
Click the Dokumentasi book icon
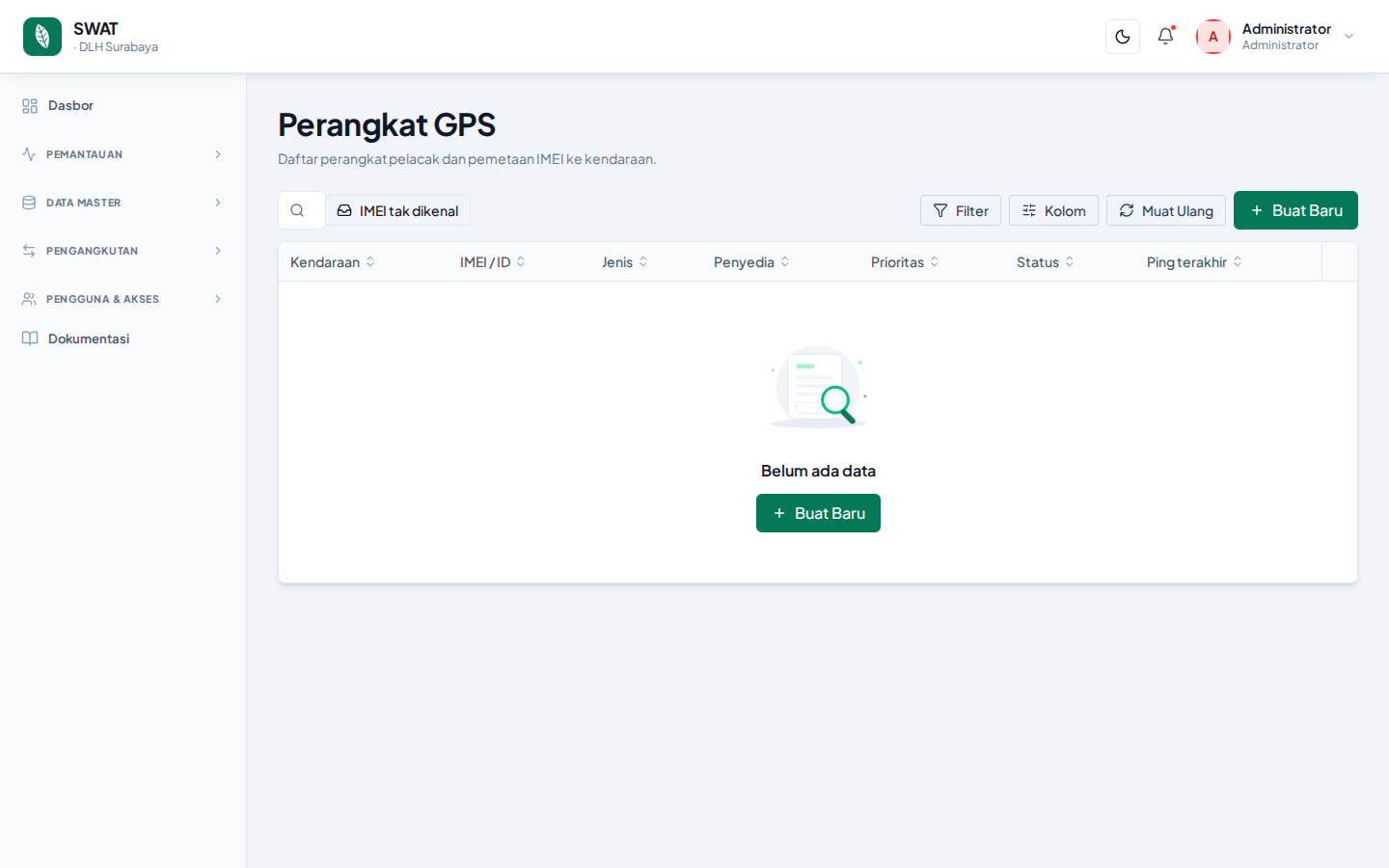click(x=30, y=339)
